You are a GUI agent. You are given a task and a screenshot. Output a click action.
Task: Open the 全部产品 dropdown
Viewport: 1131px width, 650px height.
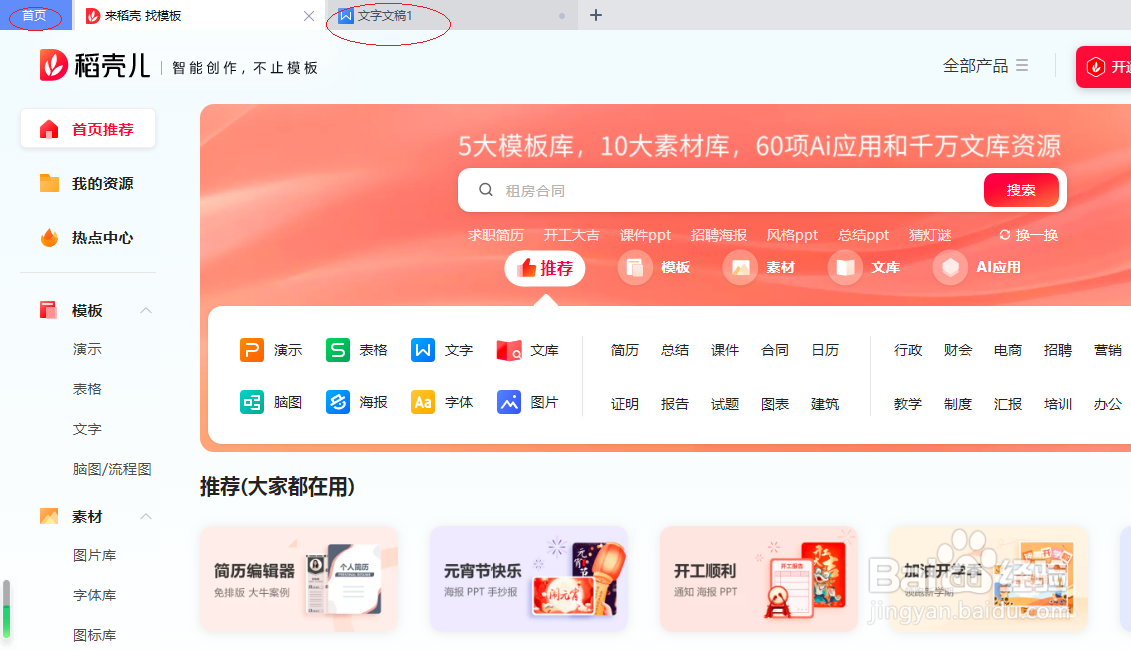(x=986, y=66)
